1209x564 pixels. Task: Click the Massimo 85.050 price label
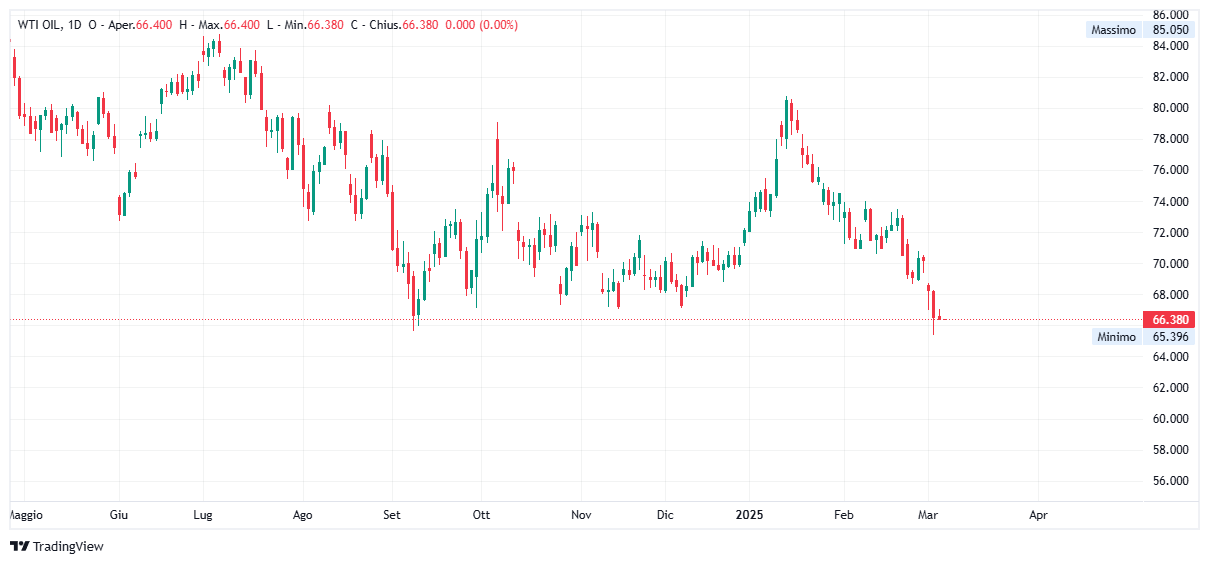1141,30
